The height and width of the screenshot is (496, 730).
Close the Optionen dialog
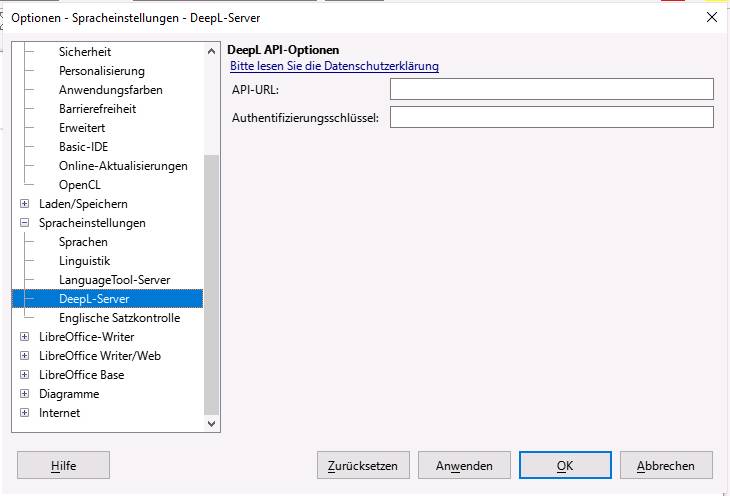click(x=712, y=18)
